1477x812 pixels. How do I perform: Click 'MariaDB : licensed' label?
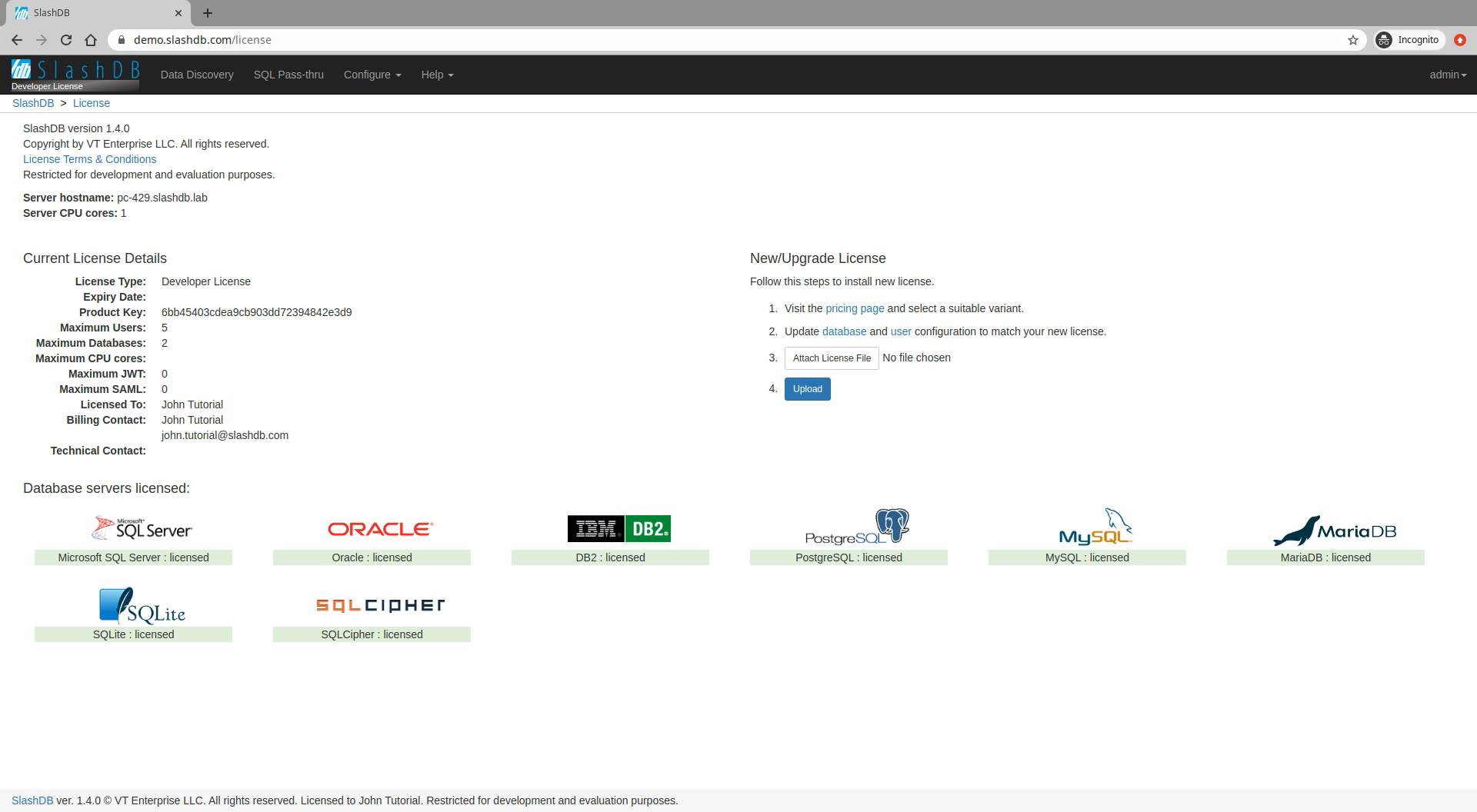tap(1325, 557)
